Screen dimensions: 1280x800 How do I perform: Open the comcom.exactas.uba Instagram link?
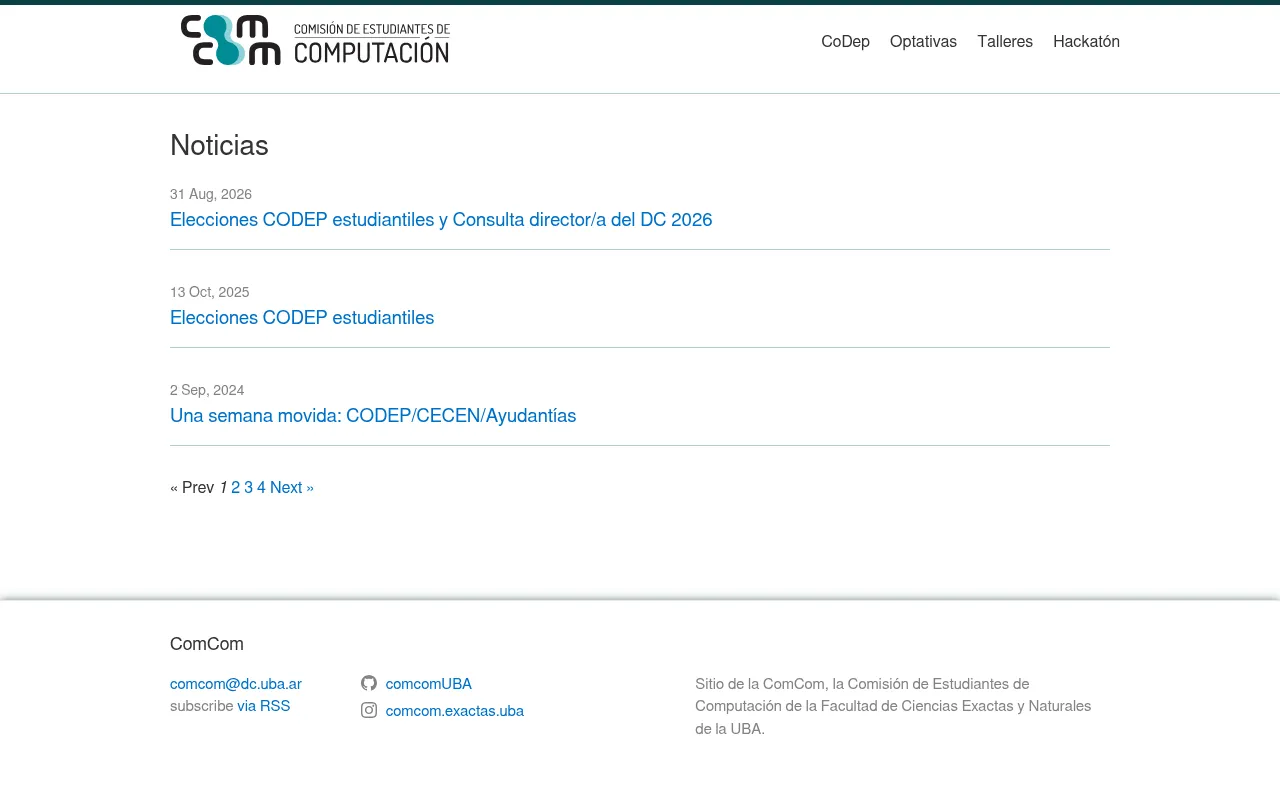(x=454, y=711)
